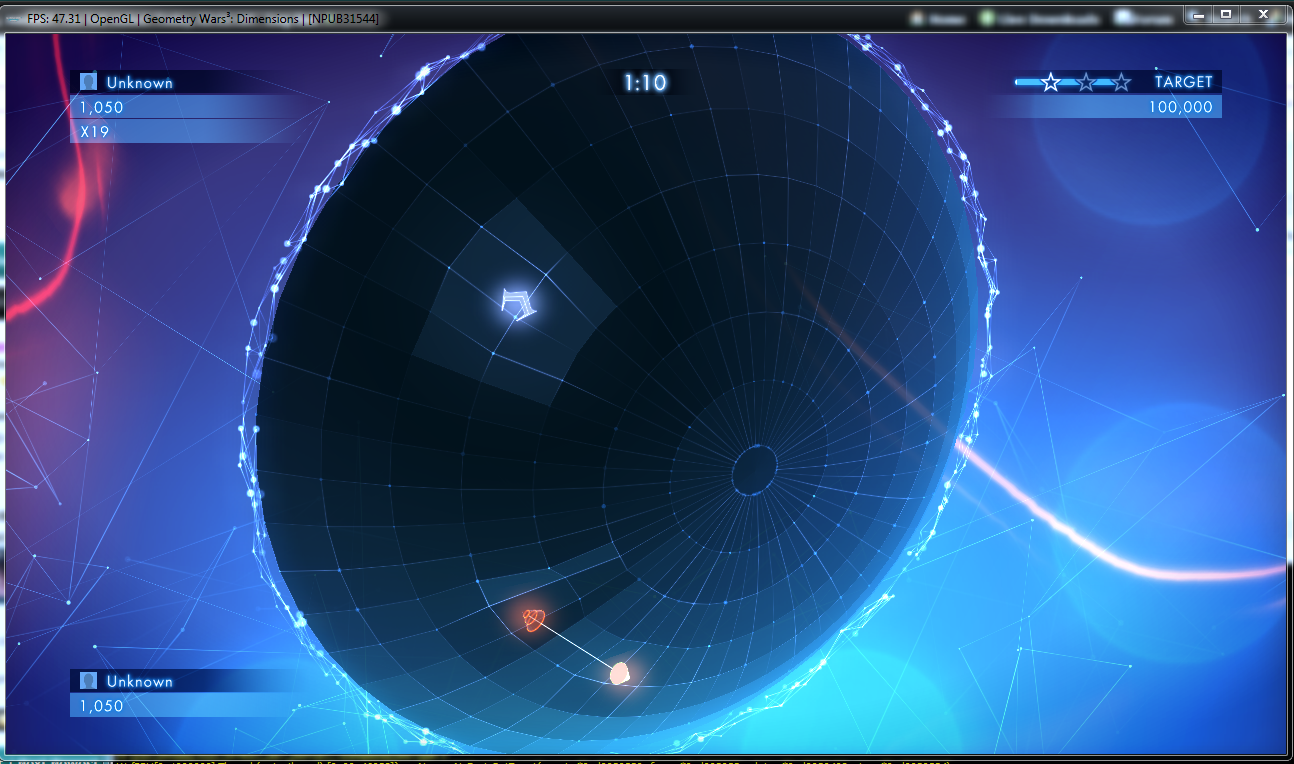1294x764 pixels.
Task: Click the TARGET label
Action: [x=1183, y=82]
